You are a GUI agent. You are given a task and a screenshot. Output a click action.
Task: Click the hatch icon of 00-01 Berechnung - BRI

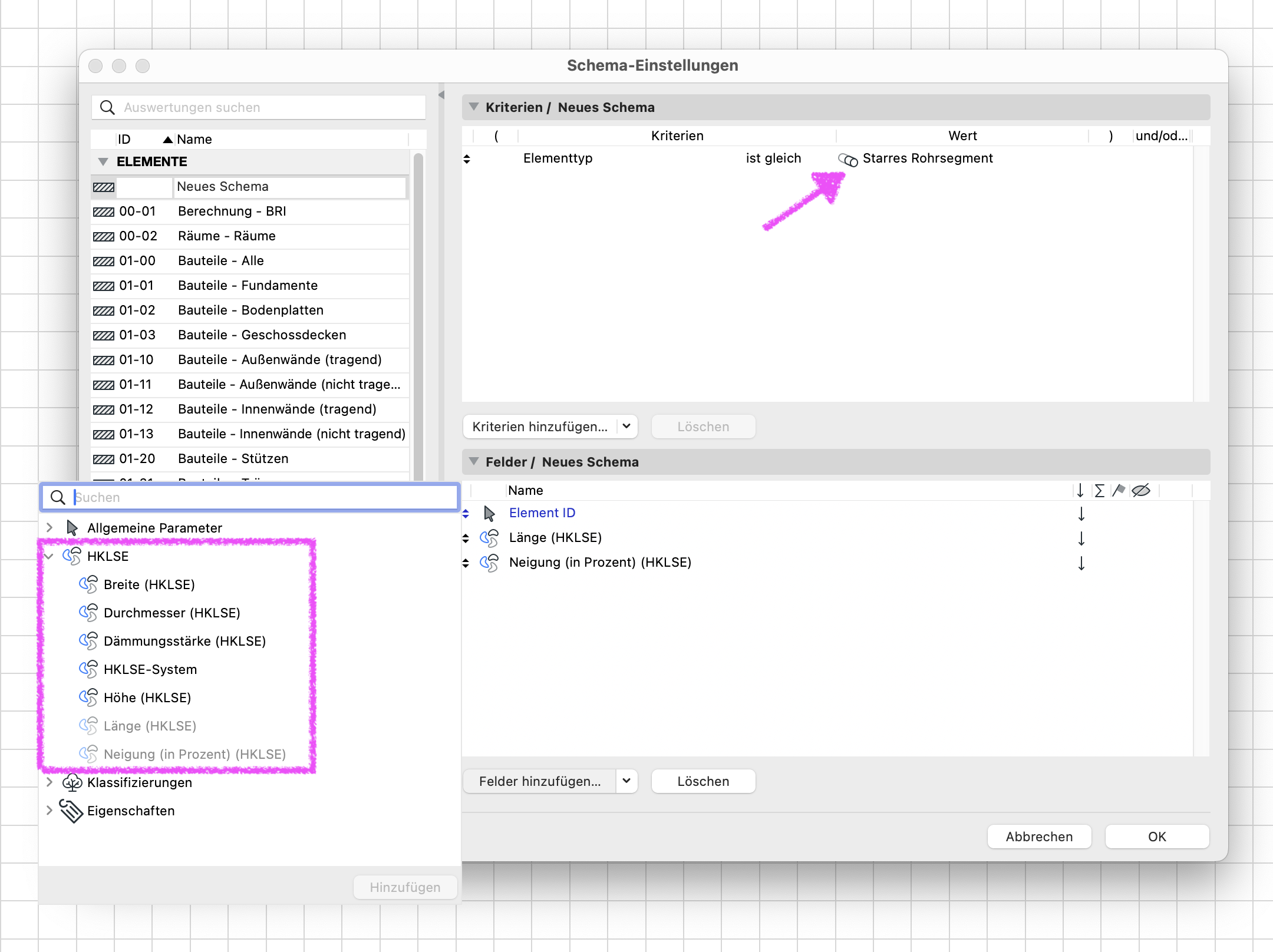pos(104,211)
